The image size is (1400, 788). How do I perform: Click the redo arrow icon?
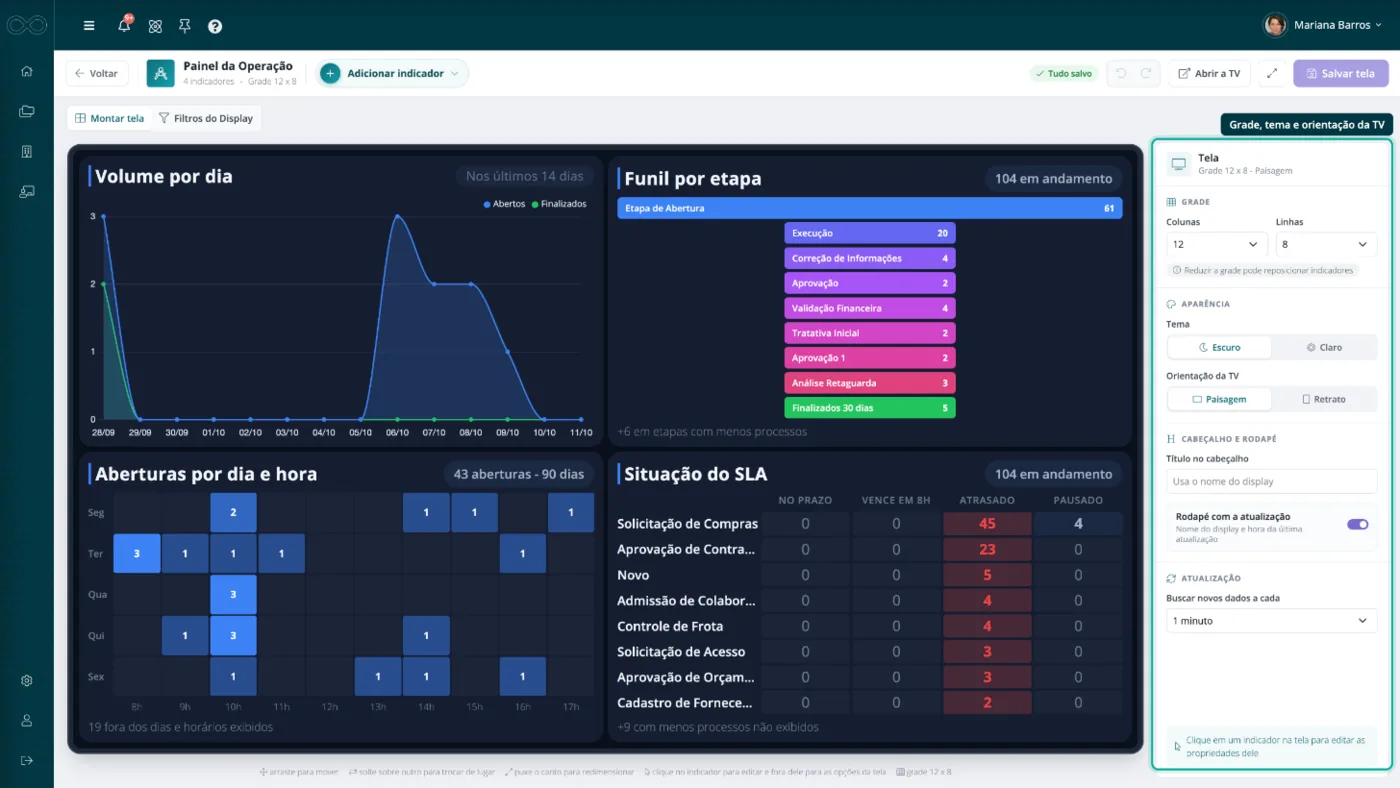coord(1146,73)
